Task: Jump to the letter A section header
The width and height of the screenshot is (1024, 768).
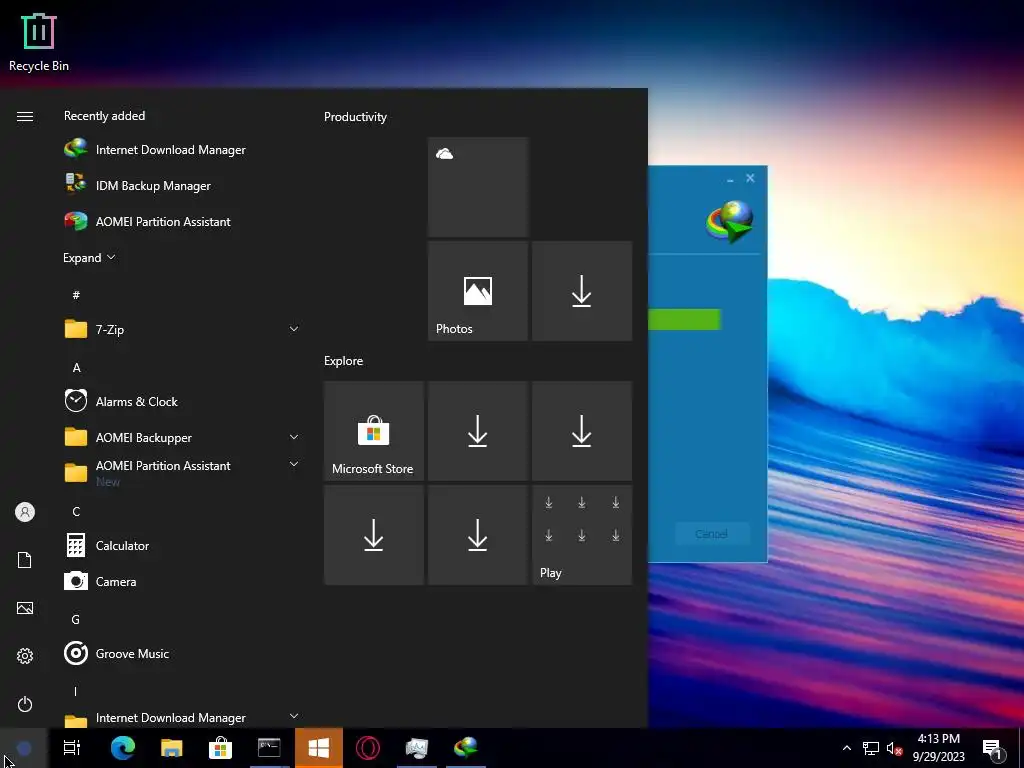Action: 76,368
